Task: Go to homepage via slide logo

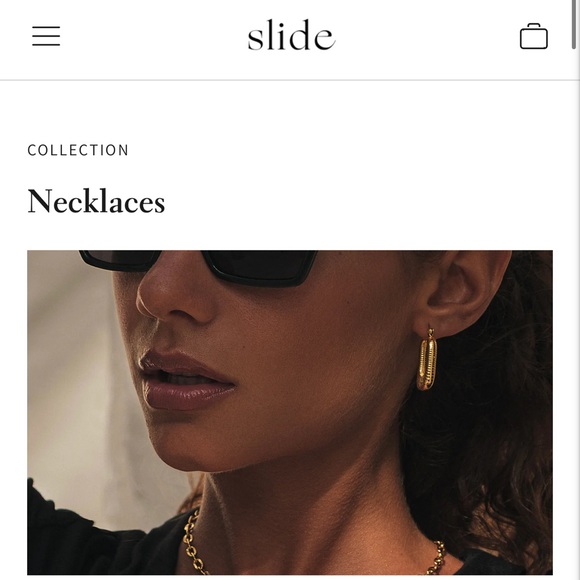Action: pyautogui.click(x=291, y=35)
